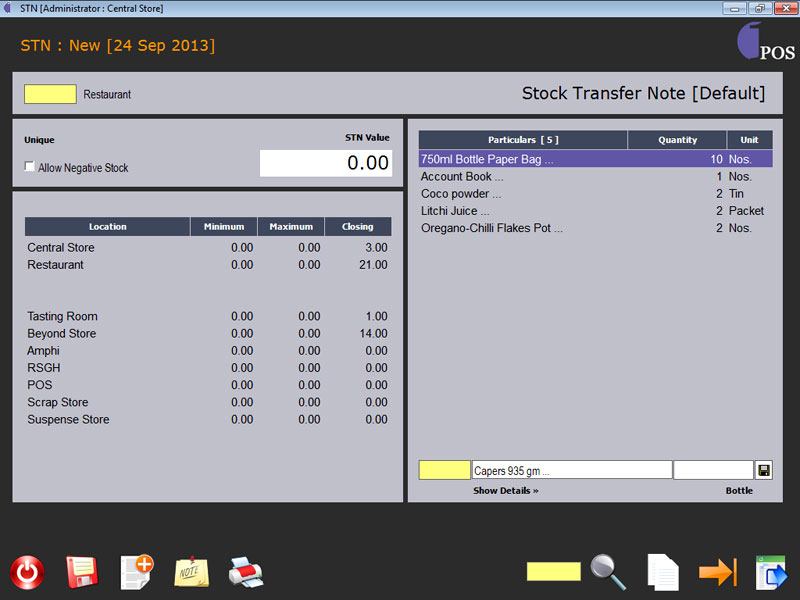Click the copy documents icon
The height and width of the screenshot is (600, 800).
(x=662, y=572)
